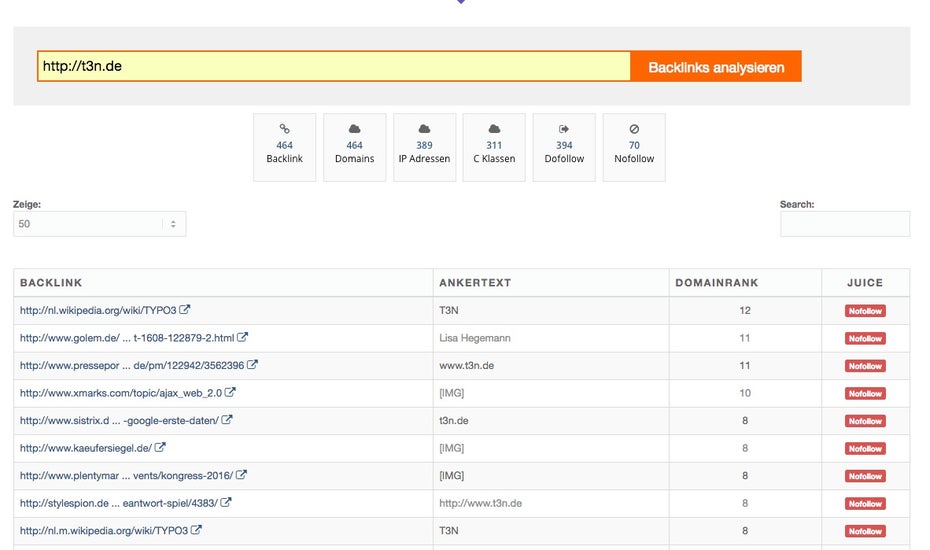Click the arrow icon above Dofollow
This screenshot has width=930, height=550.
[x=564, y=129]
